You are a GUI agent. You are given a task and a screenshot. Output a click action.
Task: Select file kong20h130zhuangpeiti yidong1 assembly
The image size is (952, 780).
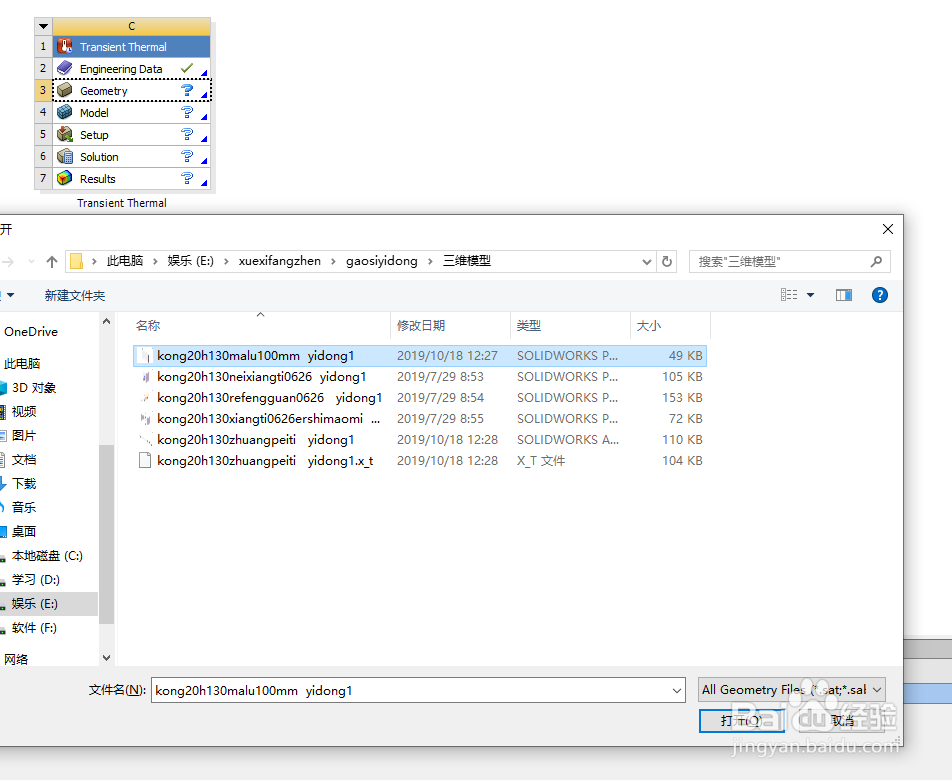420,439
